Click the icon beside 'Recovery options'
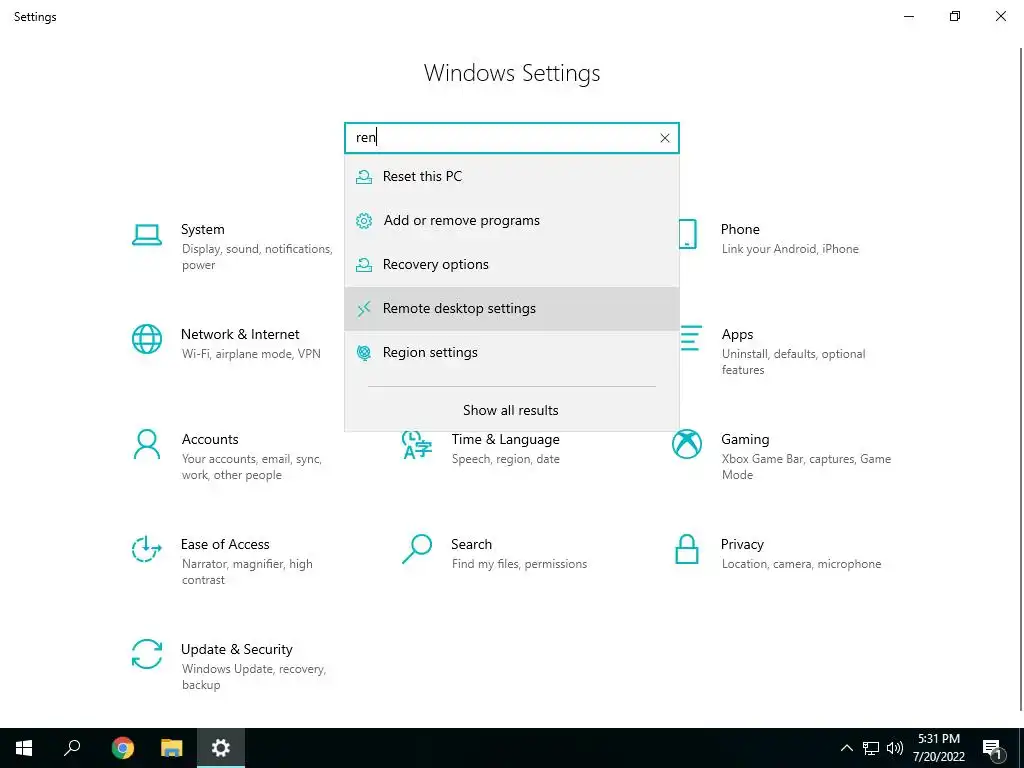1024x768 pixels. 364,264
